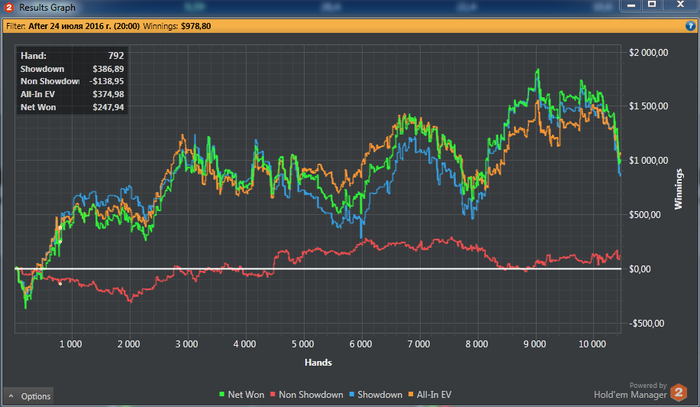Maximize the Results Graph window
This screenshot has height=407, width=700.
point(650,5)
